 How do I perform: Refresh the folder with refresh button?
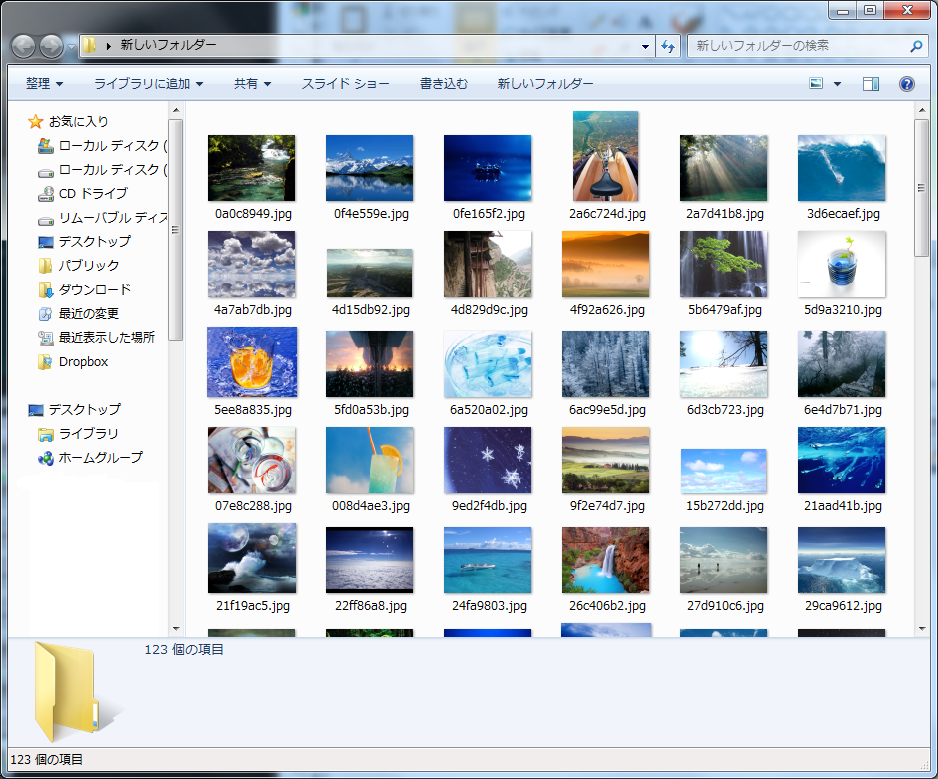click(668, 46)
